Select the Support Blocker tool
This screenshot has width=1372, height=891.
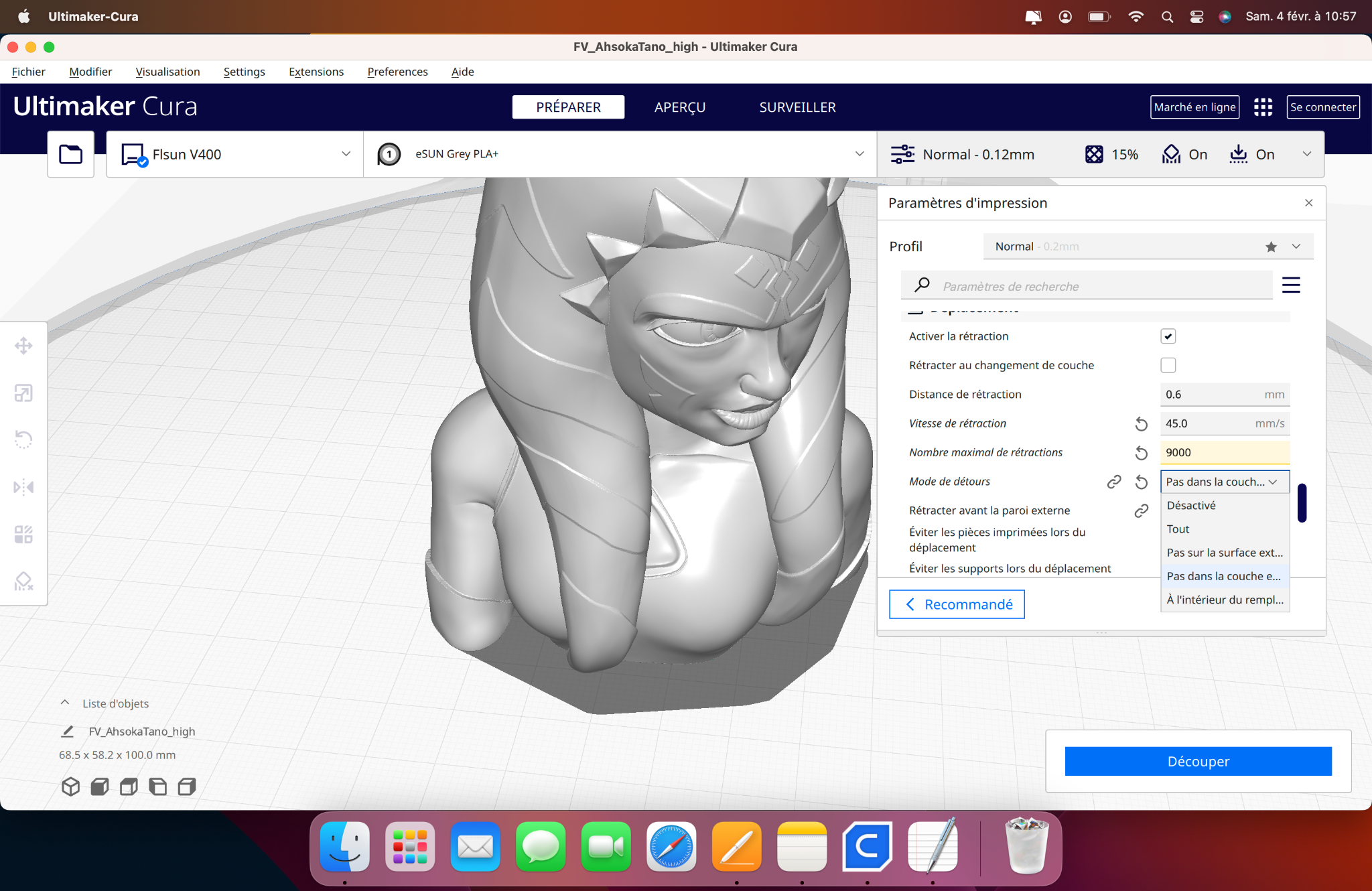pos(23,581)
